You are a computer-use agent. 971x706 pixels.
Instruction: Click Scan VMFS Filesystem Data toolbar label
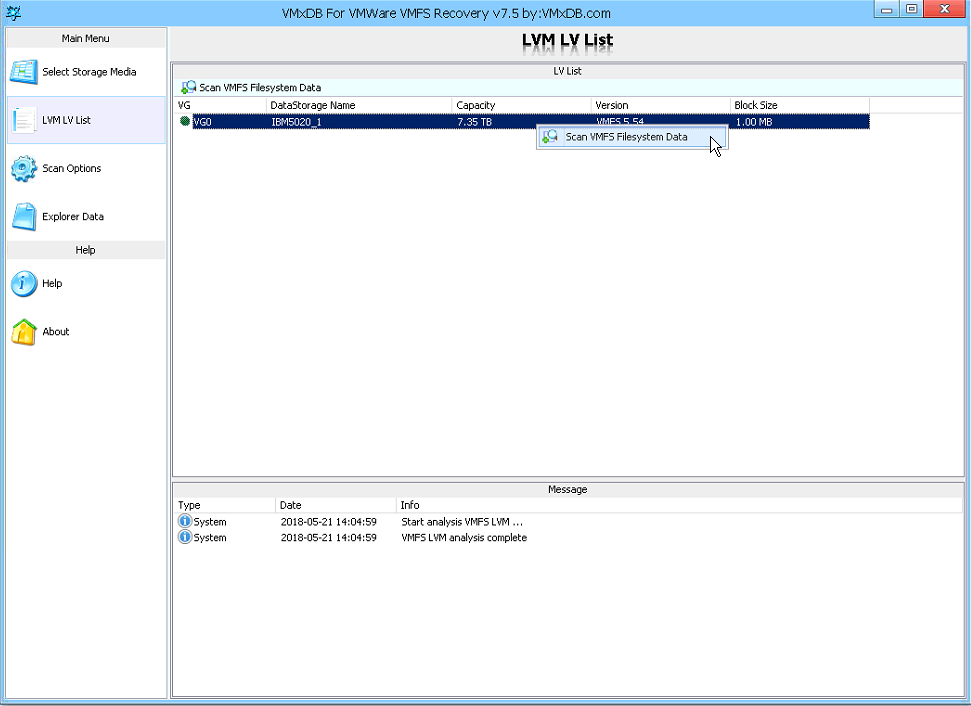pyautogui.click(x=260, y=88)
